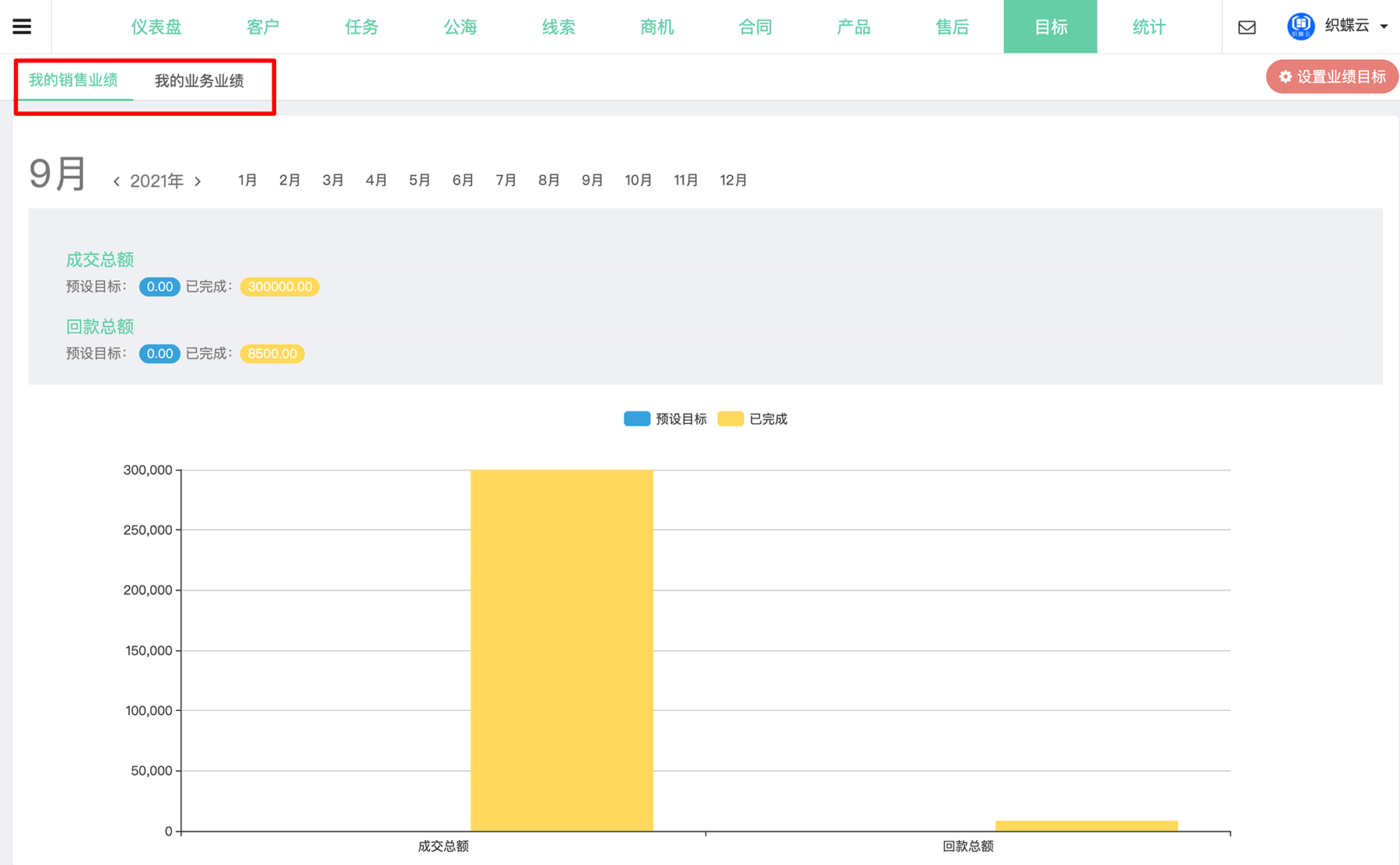1400x865 pixels.
Task: Open the 商机 opportunities menu
Action: [657, 26]
